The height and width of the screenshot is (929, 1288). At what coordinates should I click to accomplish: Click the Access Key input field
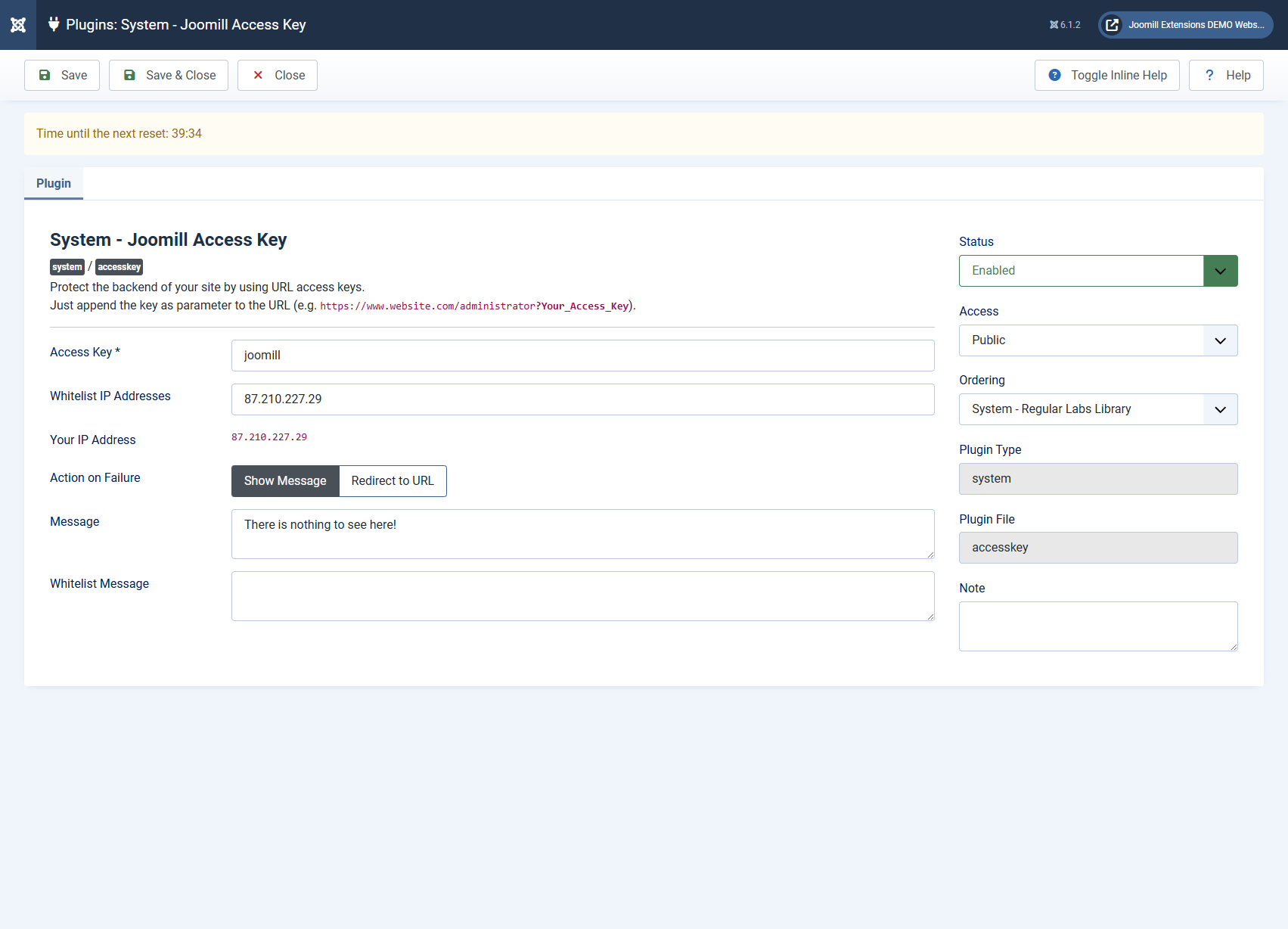click(583, 356)
